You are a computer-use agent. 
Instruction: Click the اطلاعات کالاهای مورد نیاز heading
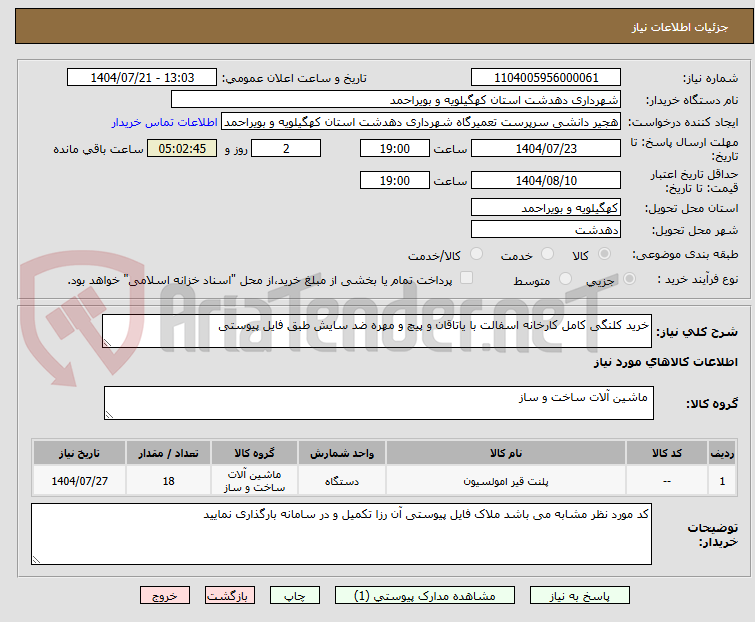[x=665, y=362]
